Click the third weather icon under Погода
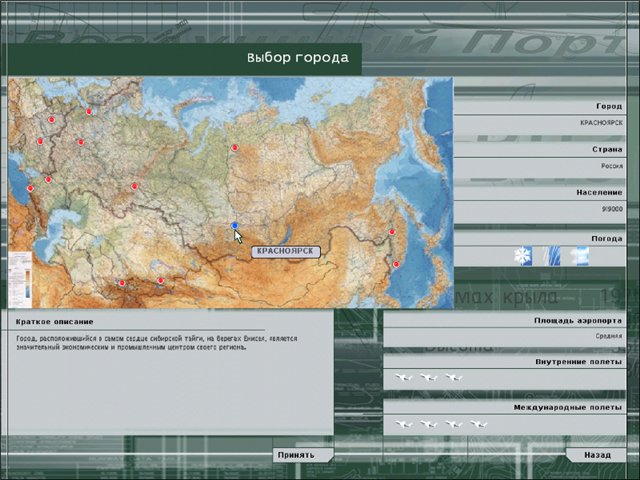 (579, 256)
